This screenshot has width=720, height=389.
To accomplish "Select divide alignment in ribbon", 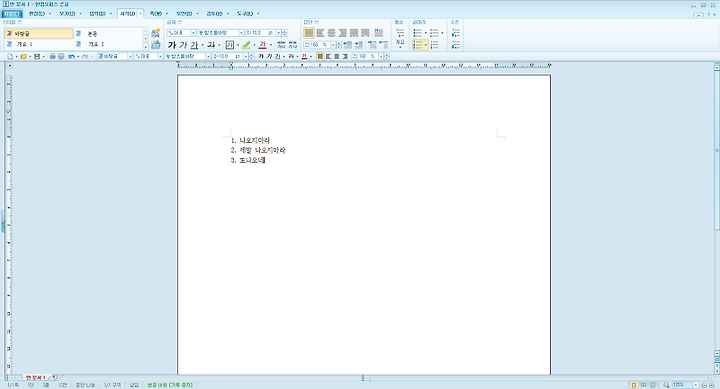I will (x=365, y=33).
